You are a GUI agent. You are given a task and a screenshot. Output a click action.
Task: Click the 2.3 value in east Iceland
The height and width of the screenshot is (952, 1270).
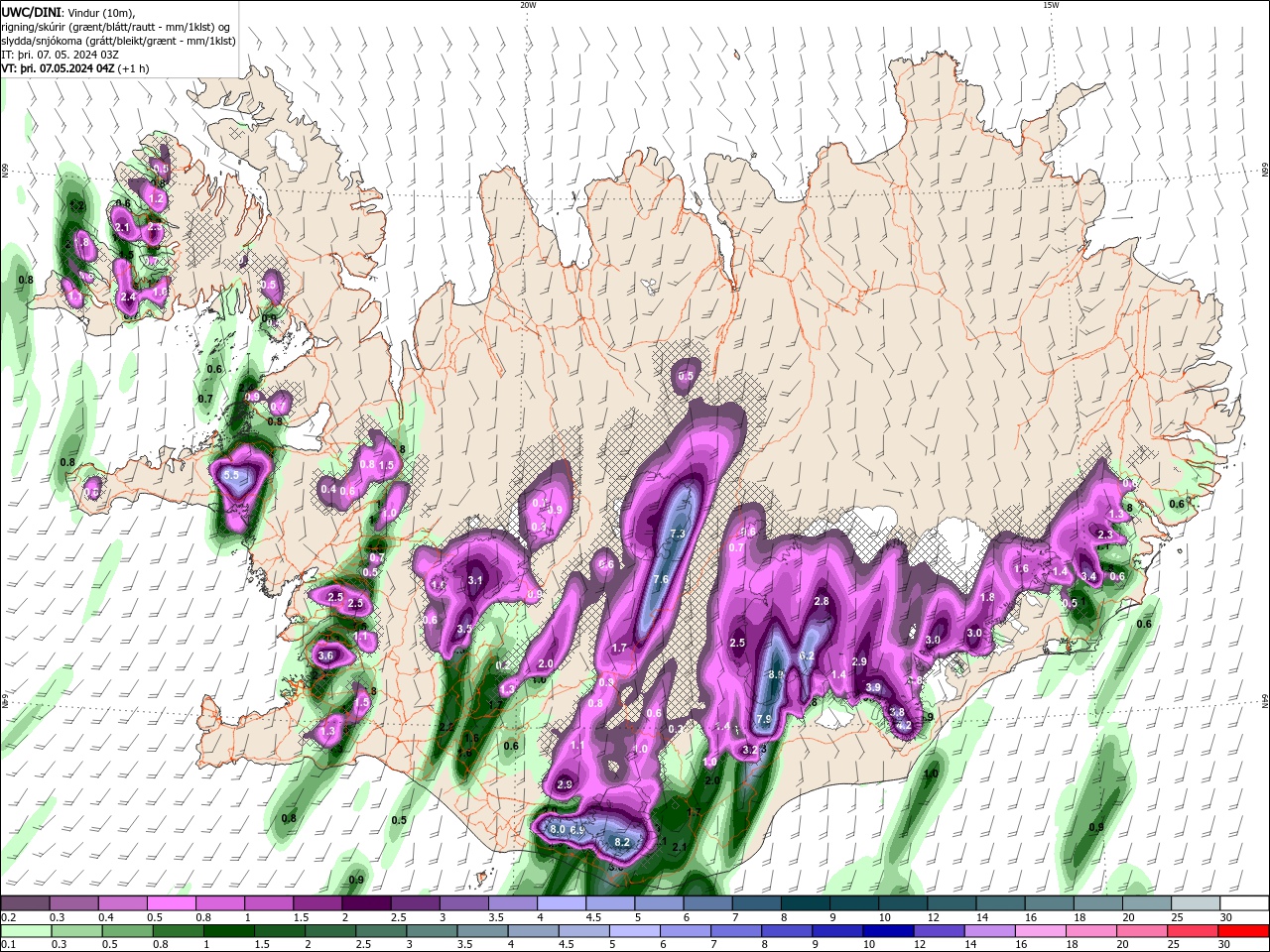1105,534
